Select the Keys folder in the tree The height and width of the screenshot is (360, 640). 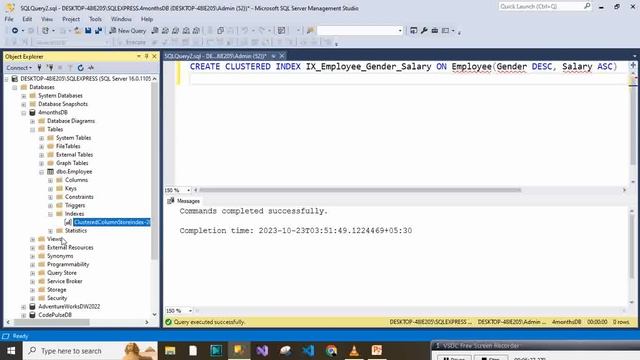[x=71, y=189]
